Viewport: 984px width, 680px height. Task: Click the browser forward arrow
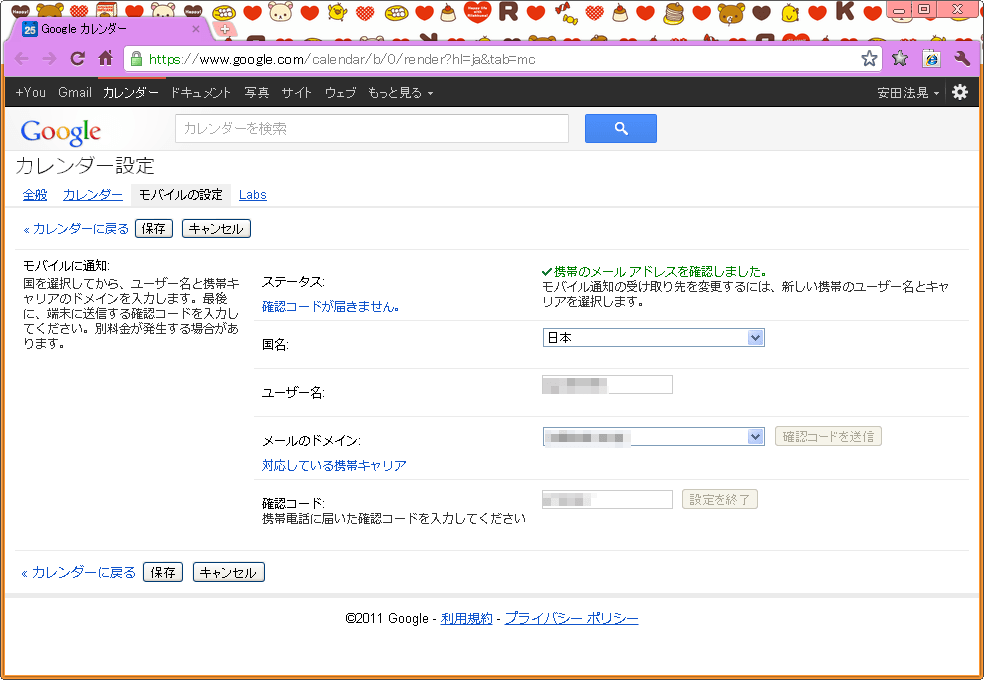(x=49, y=58)
